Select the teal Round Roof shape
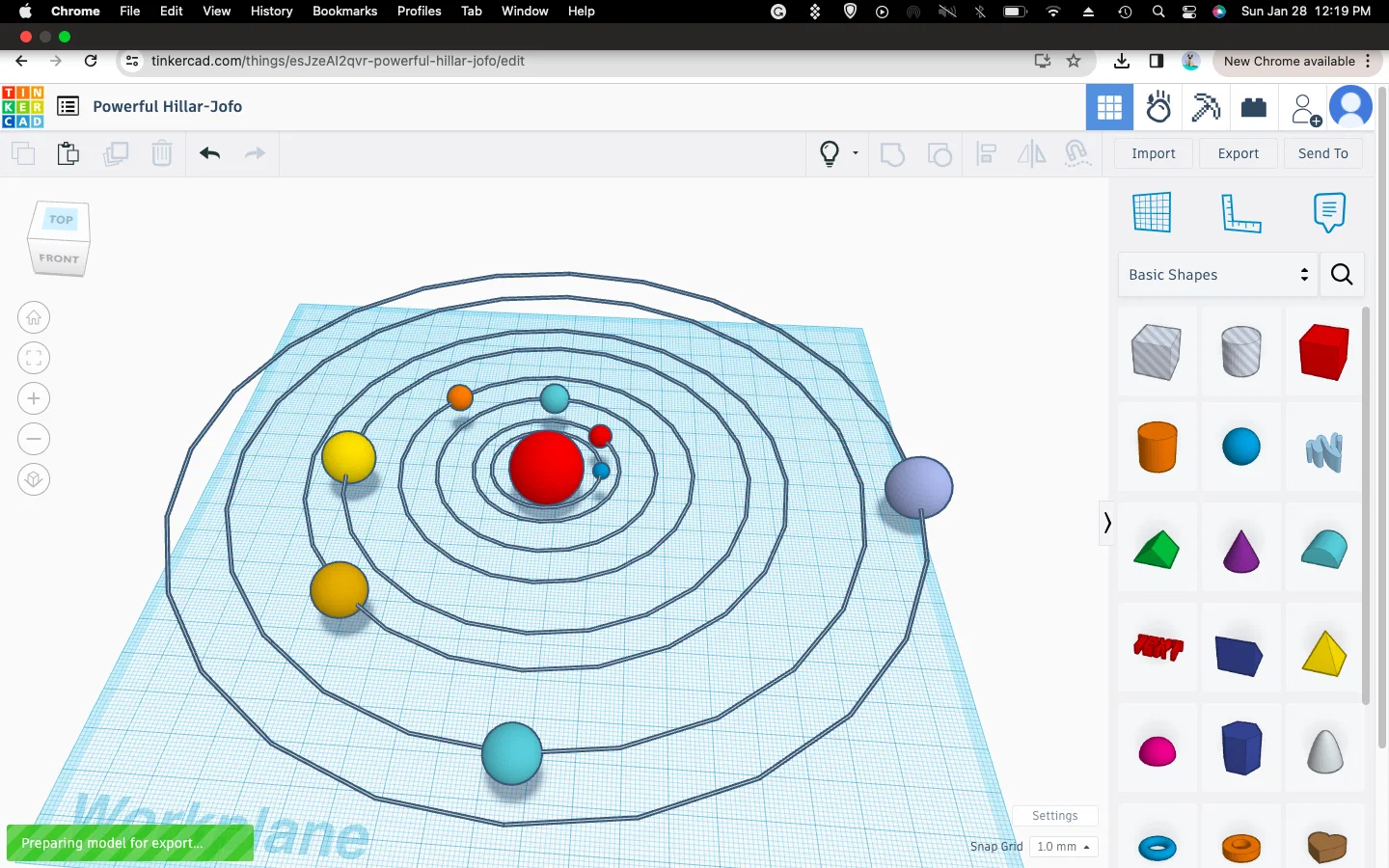 click(x=1324, y=549)
